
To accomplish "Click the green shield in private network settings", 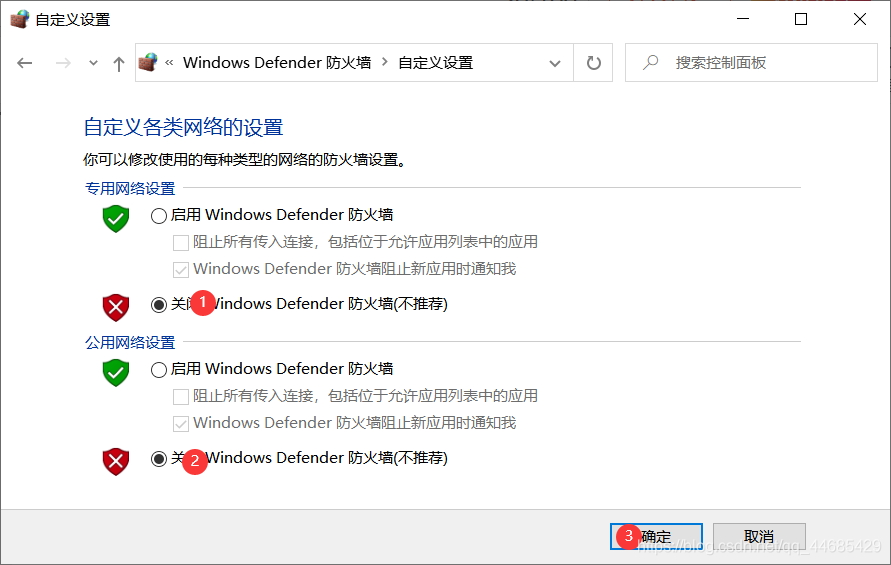I will (x=116, y=218).
